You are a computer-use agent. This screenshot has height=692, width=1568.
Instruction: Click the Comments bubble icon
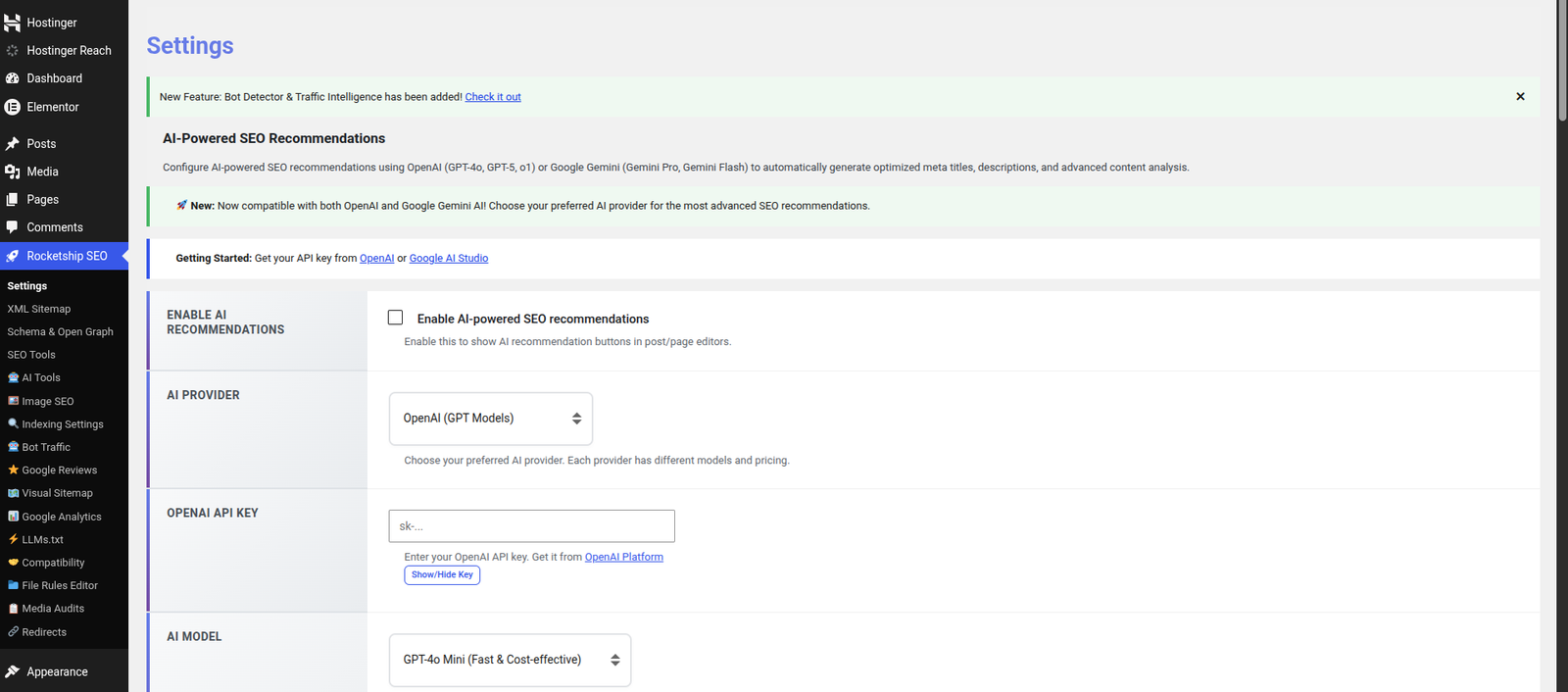click(x=12, y=227)
